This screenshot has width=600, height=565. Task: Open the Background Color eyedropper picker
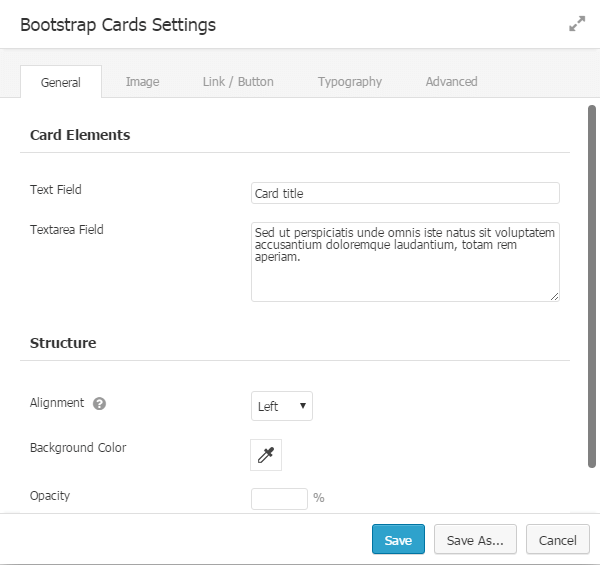(266, 455)
